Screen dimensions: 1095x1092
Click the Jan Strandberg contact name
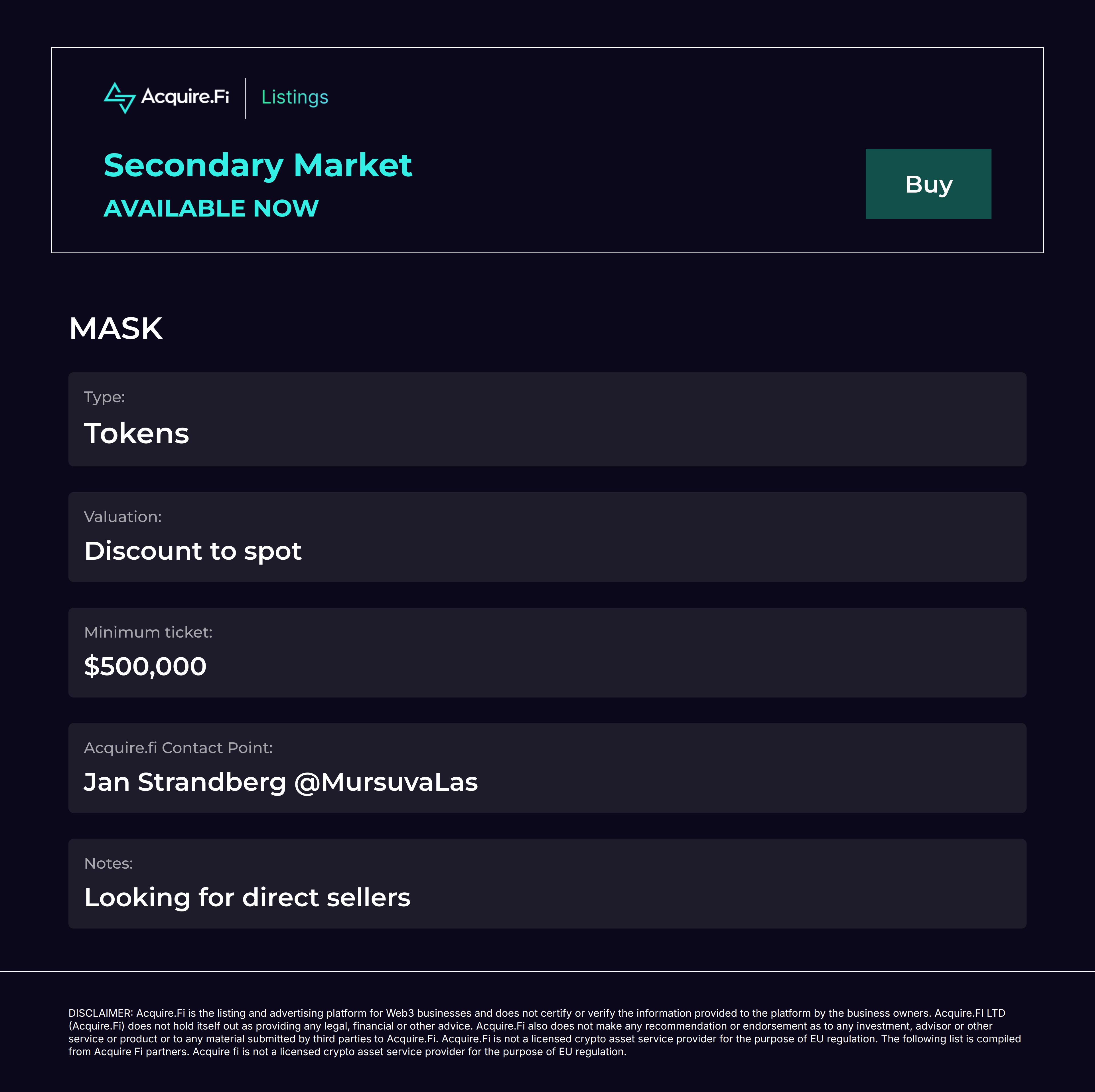(185, 782)
